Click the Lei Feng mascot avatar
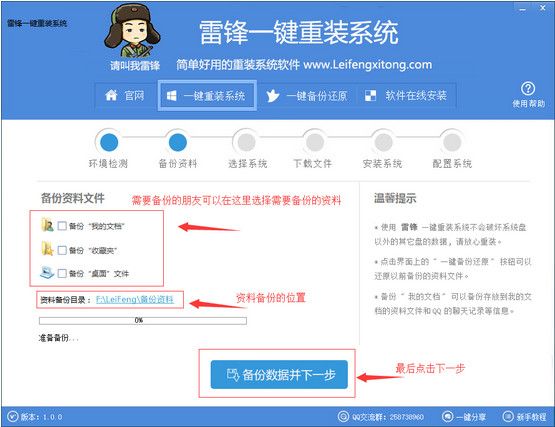555x427 pixels. click(x=132, y=31)
